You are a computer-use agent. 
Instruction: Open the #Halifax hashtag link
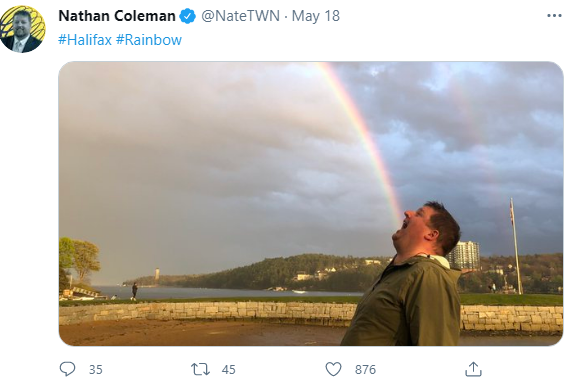pos(85,40)
